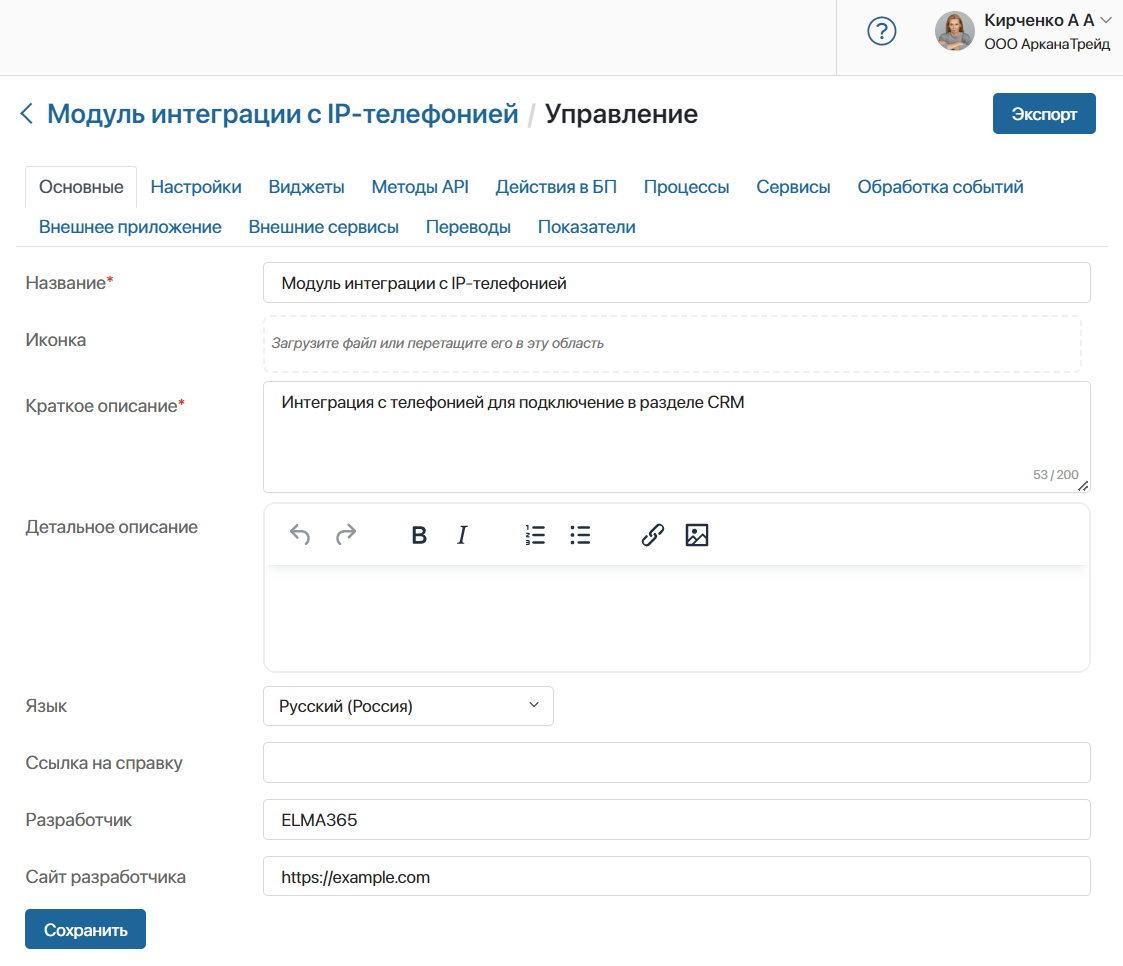Click the icon file upload drop area
The image size is (1123, 966).
click(x=672, y=344)
